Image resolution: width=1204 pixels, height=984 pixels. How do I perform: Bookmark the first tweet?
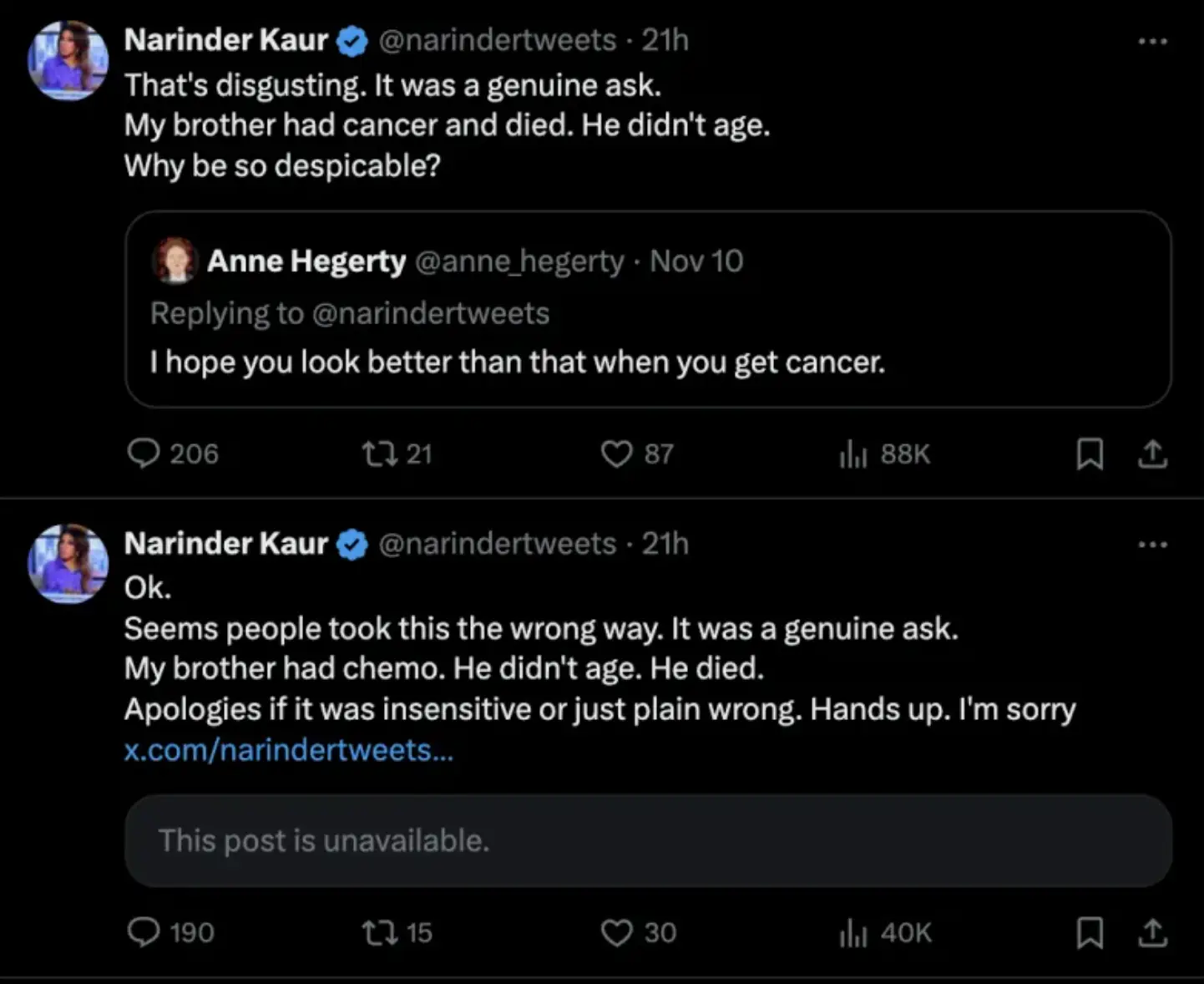coord(1090,454)
